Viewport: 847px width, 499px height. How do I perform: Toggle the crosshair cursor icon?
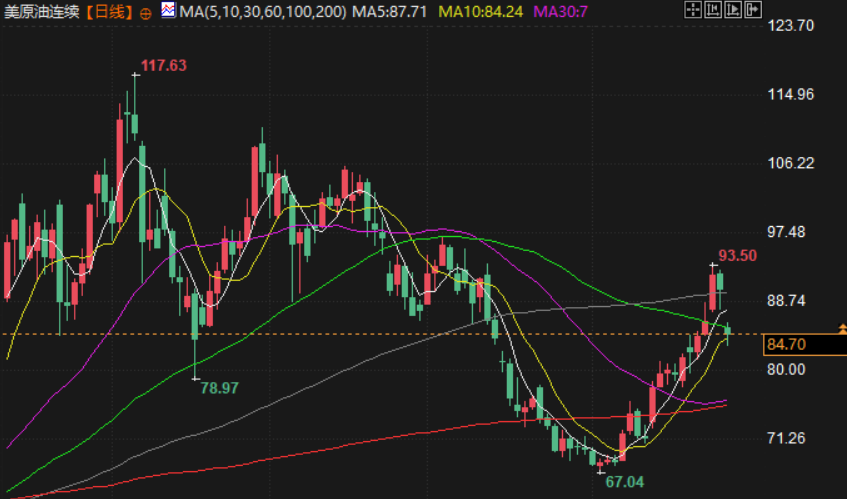click(693, 10)
